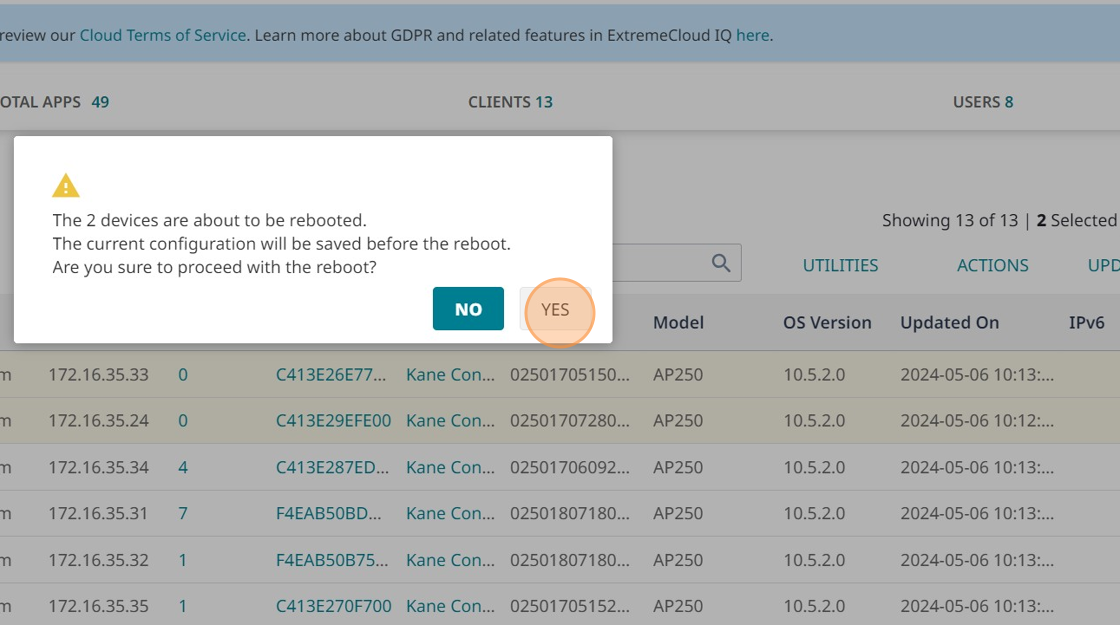Screen dimensions: 1120x625
Task: Open client count 0 for 172.16.35.24
Action: 183,420
